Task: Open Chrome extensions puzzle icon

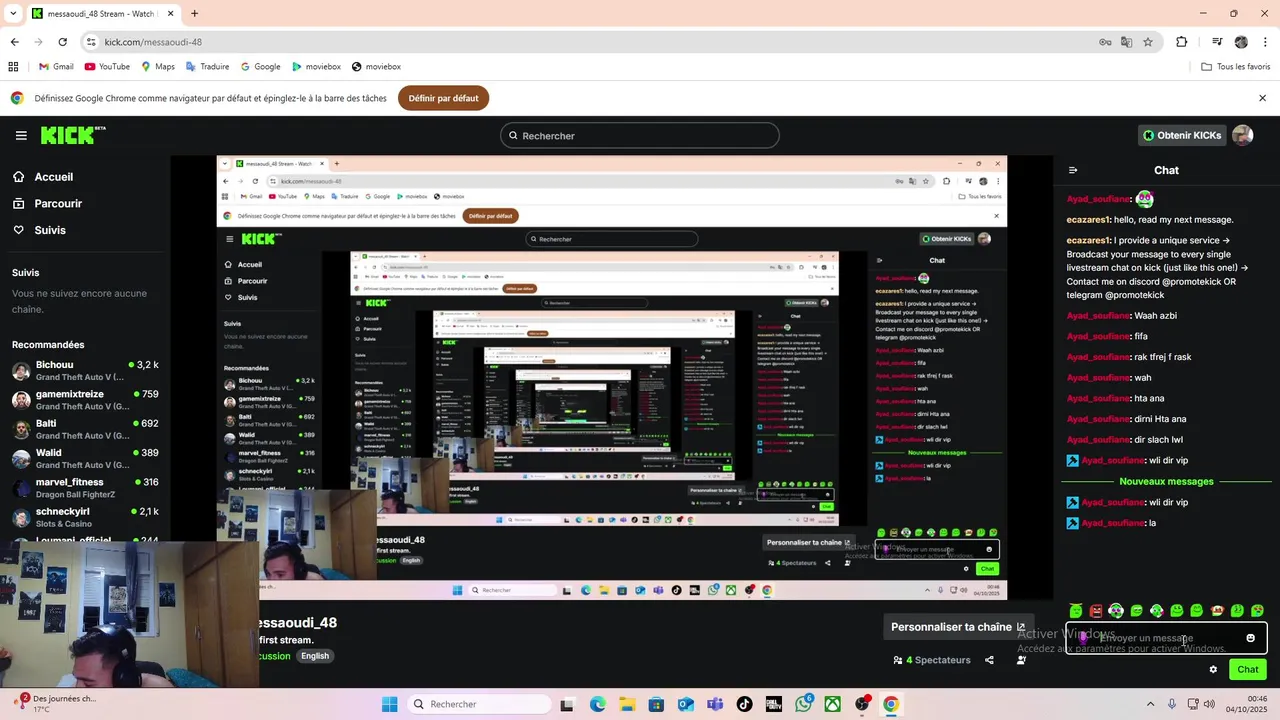Action: click(1181, 42)
